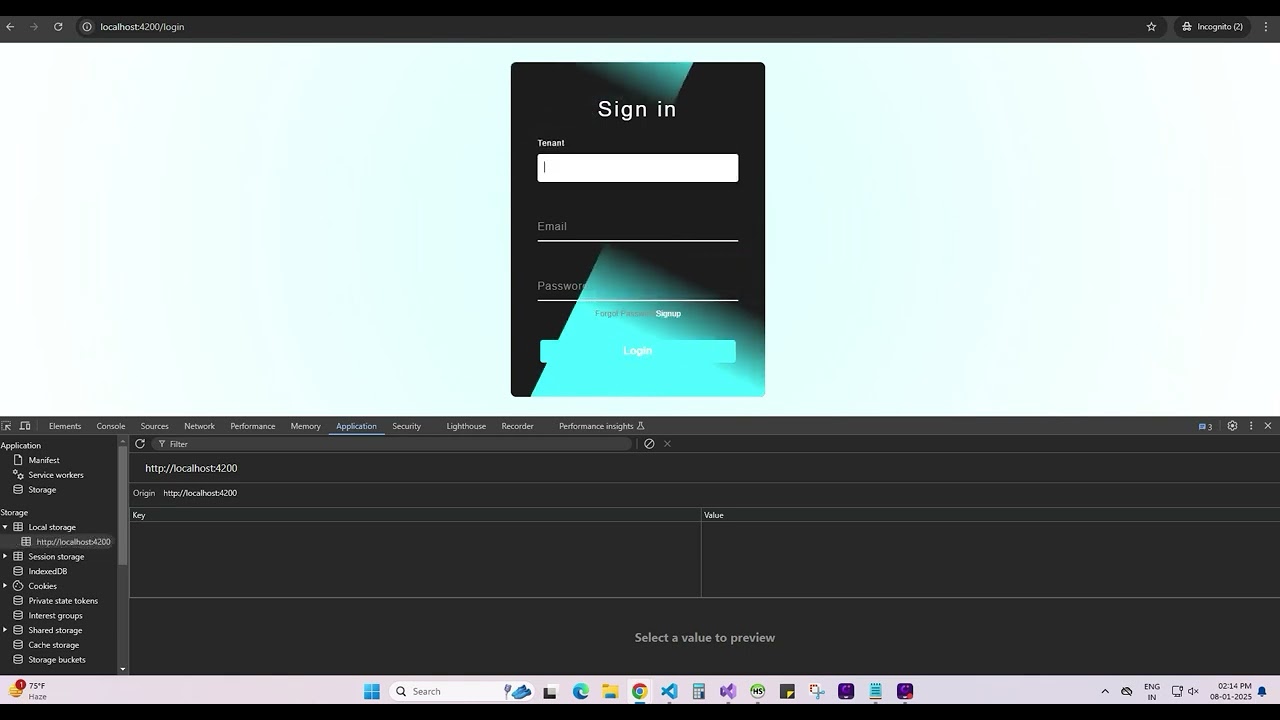Viewport: 1280px width, 720px height.
Task: Delete the selected storage entry
Action: (x=667, y=444)
